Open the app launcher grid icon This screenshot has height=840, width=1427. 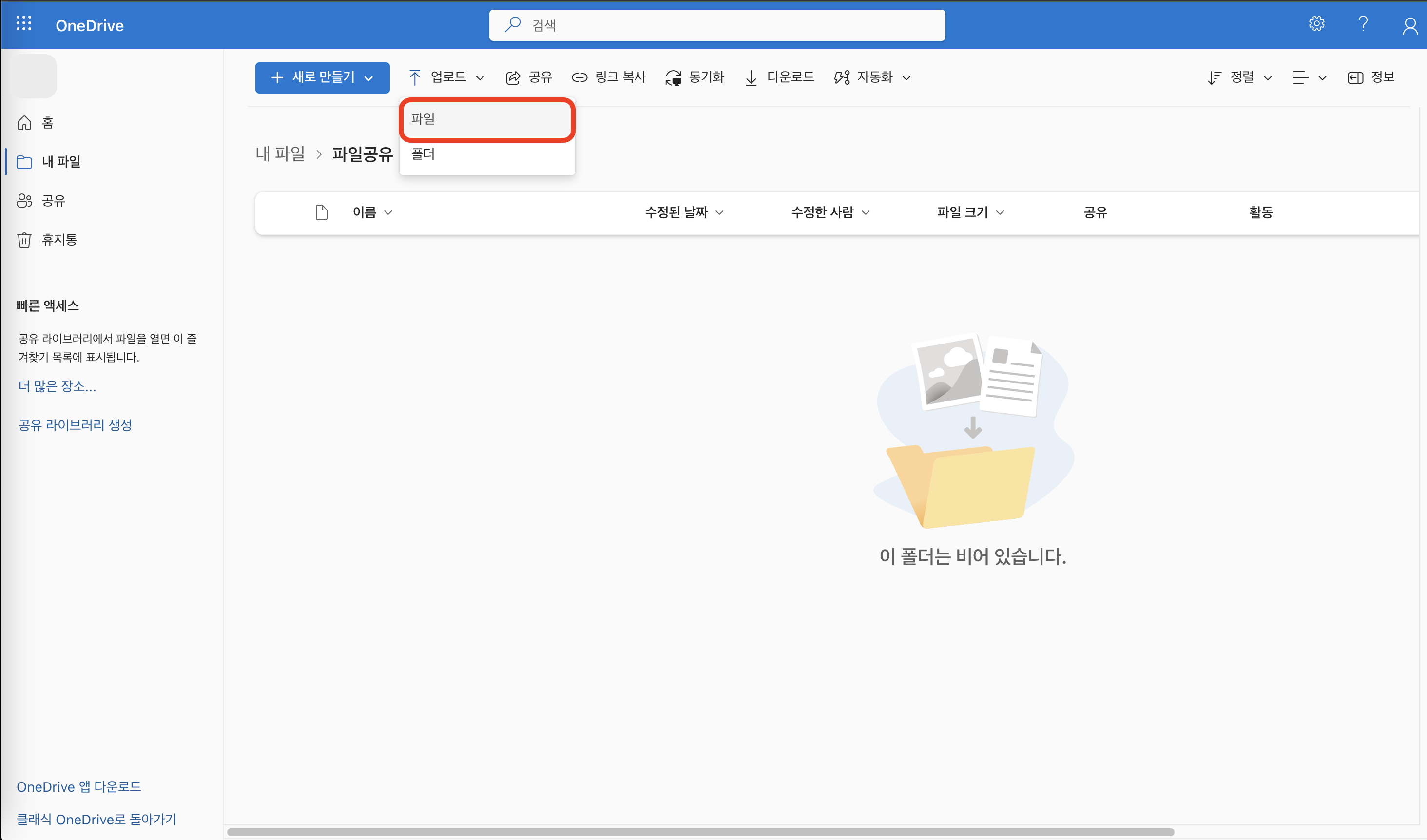[x=24, y=24]
